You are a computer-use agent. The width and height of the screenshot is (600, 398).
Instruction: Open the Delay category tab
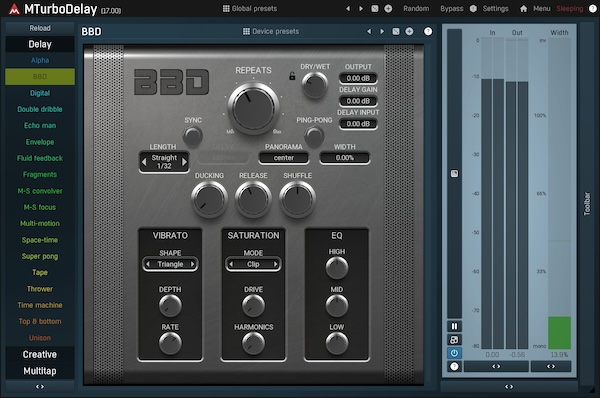click(40, 44)
